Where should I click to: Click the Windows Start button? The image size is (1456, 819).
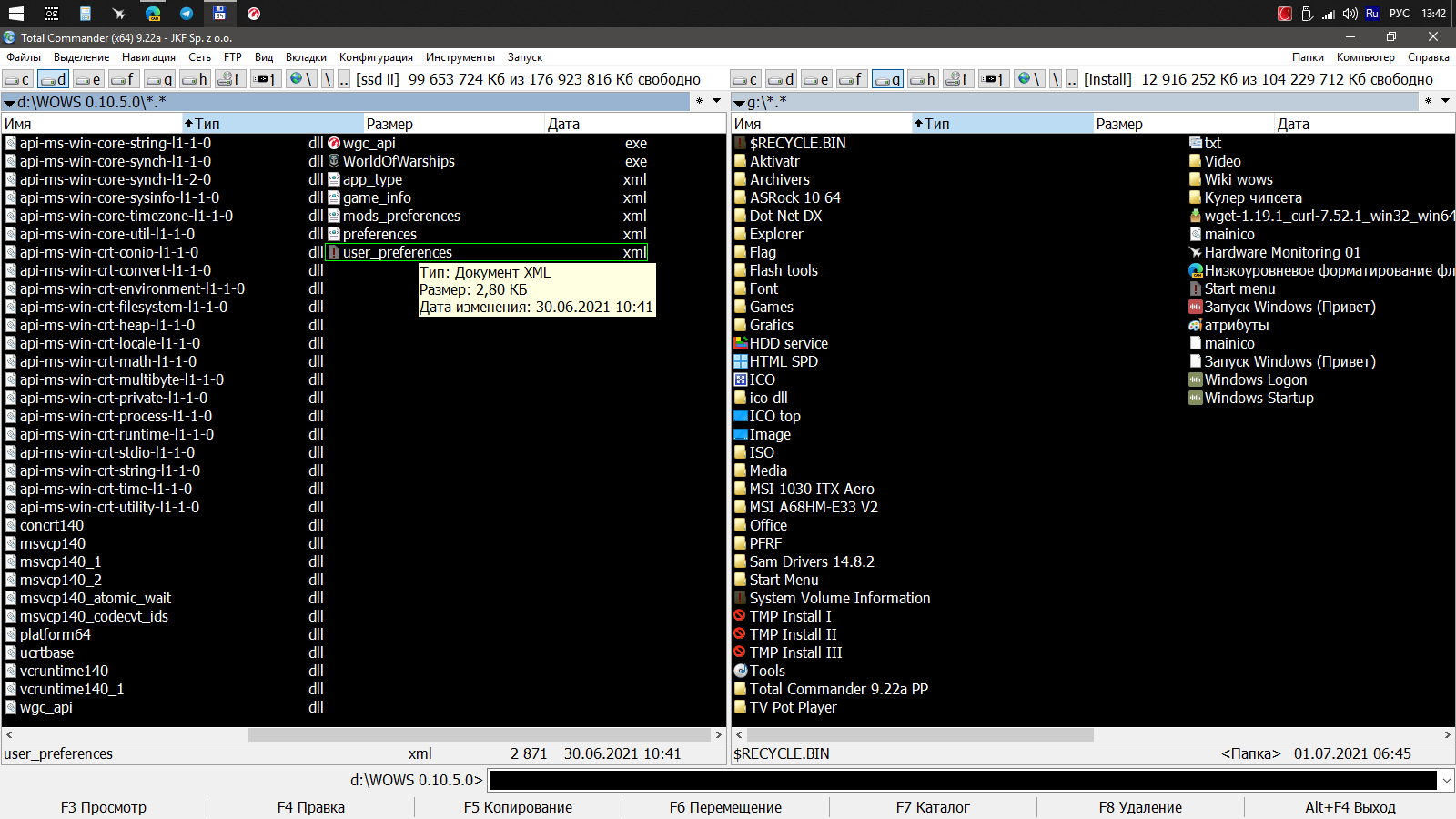click(16, 14)
